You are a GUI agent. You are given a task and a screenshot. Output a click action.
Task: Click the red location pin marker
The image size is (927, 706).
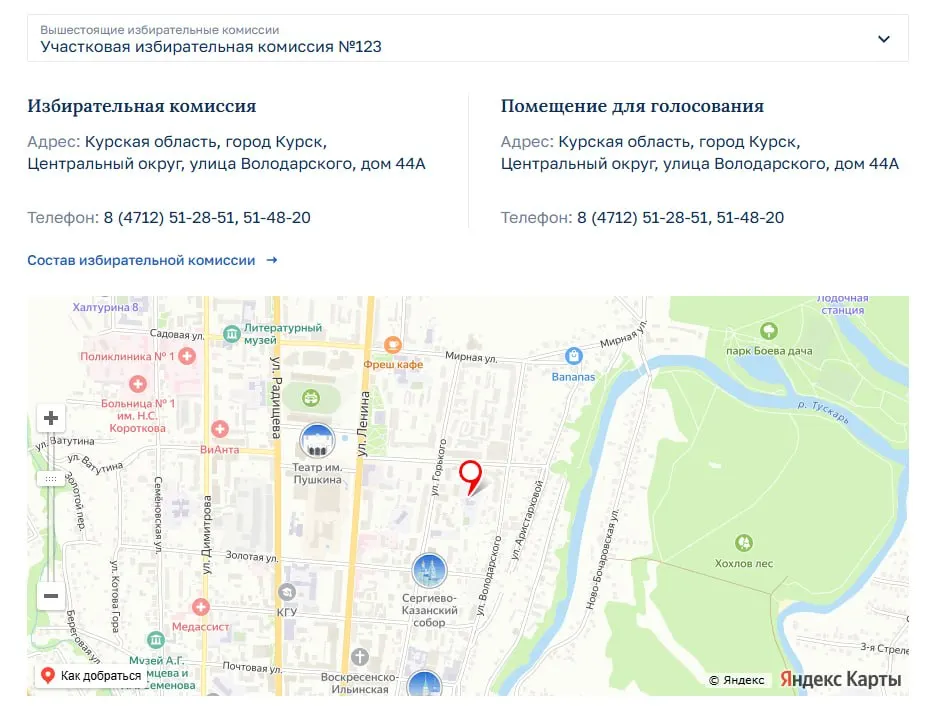(471, 477)
